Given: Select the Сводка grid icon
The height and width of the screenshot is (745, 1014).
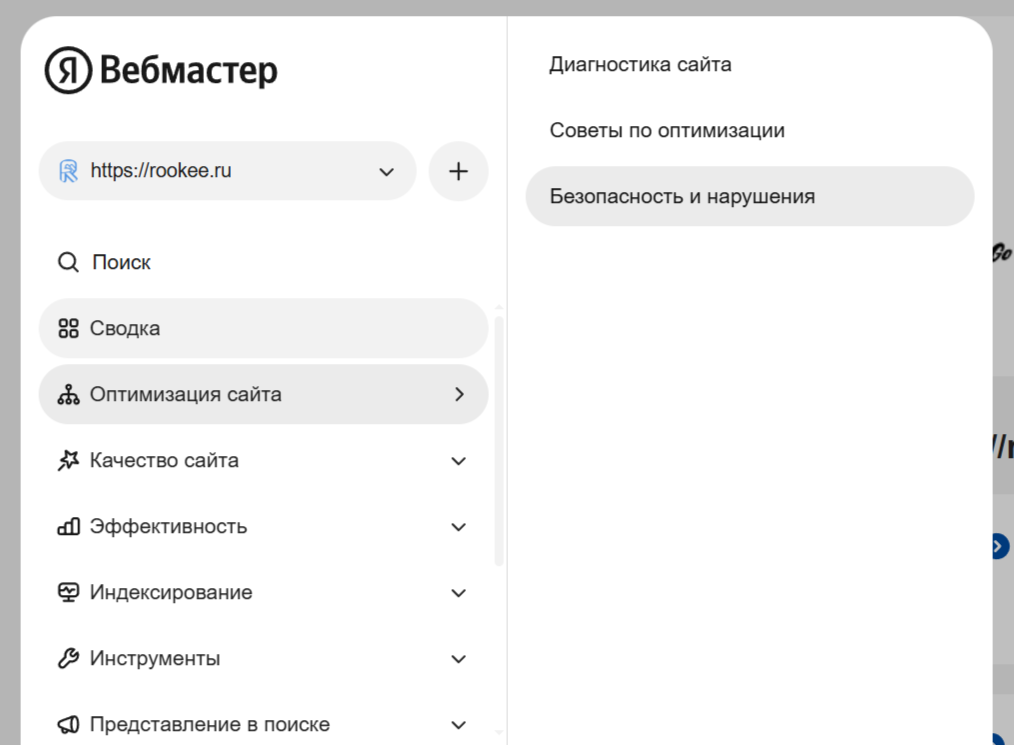Looking at the screenshot, I should (68, 329).
